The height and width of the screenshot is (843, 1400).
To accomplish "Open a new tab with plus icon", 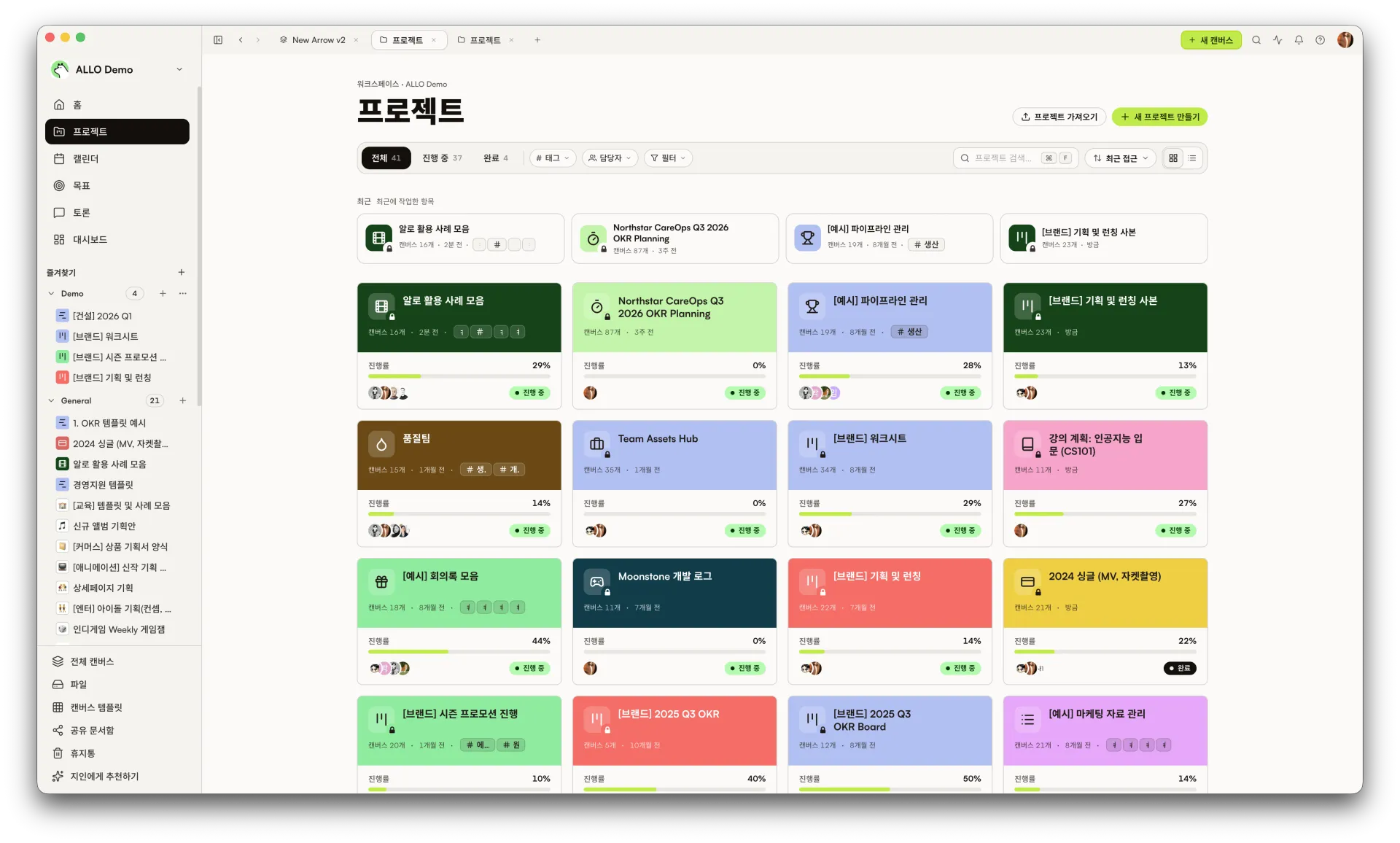I will (537, 40).
